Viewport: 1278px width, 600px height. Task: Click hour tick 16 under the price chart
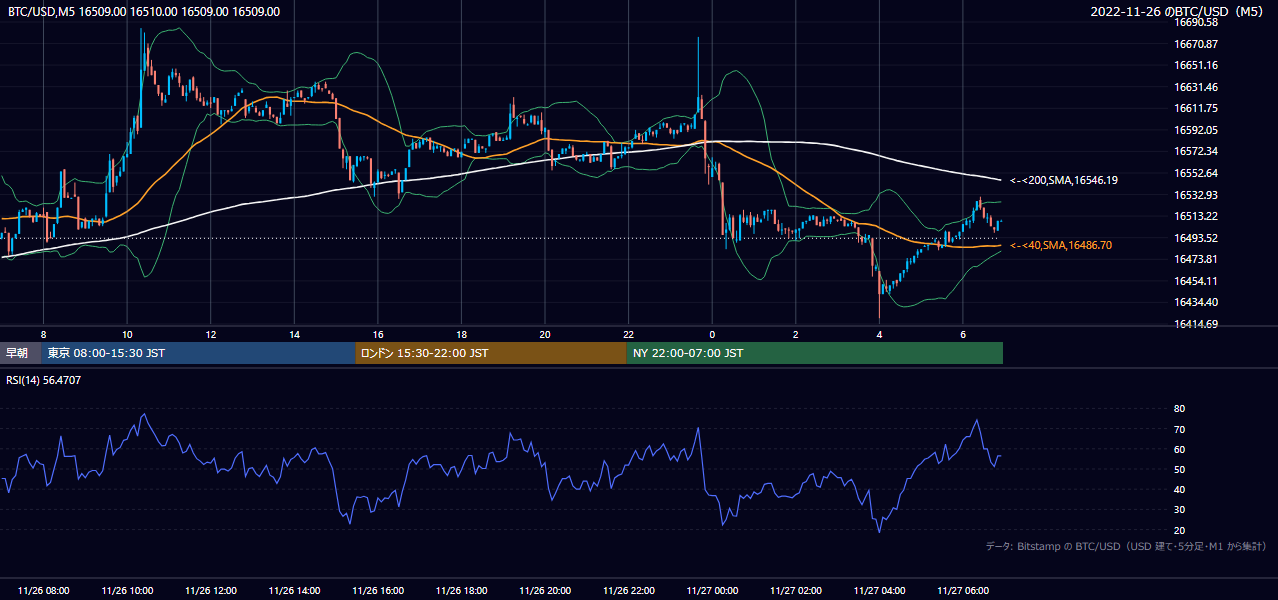(378, 334)
